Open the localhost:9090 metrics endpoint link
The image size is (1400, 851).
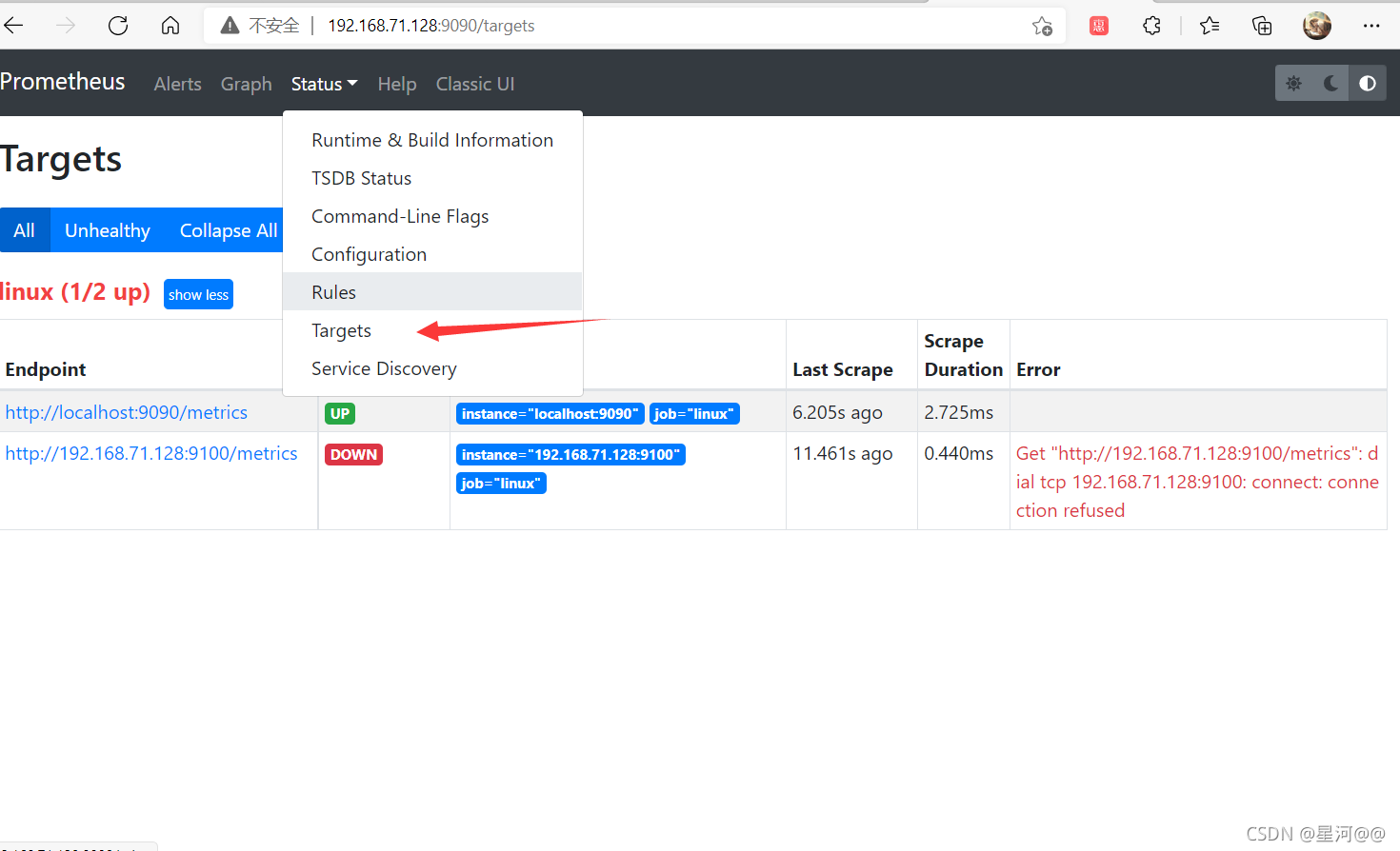pyautogui.click(x=127, y=412)
